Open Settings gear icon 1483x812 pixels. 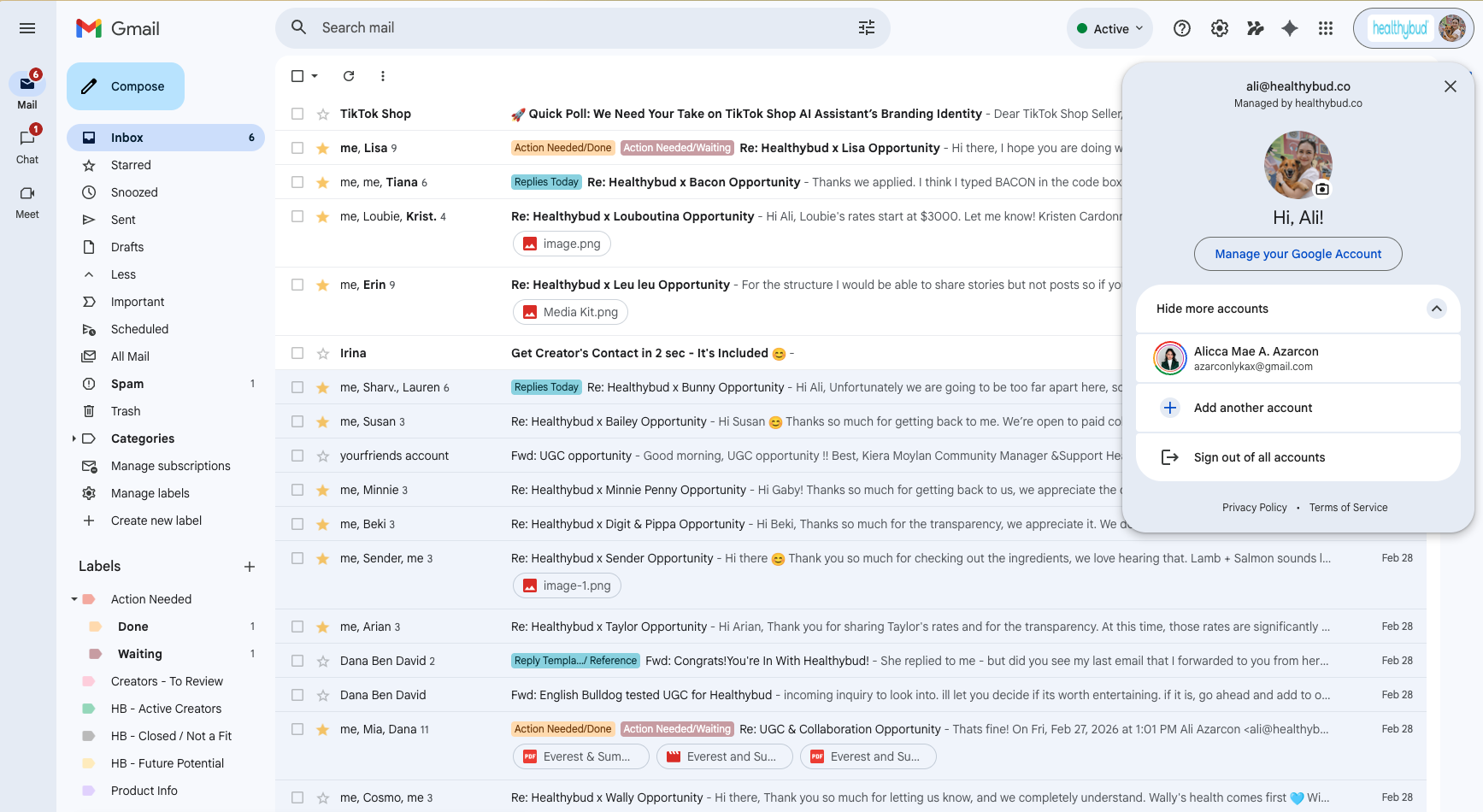click(1220, 28)
